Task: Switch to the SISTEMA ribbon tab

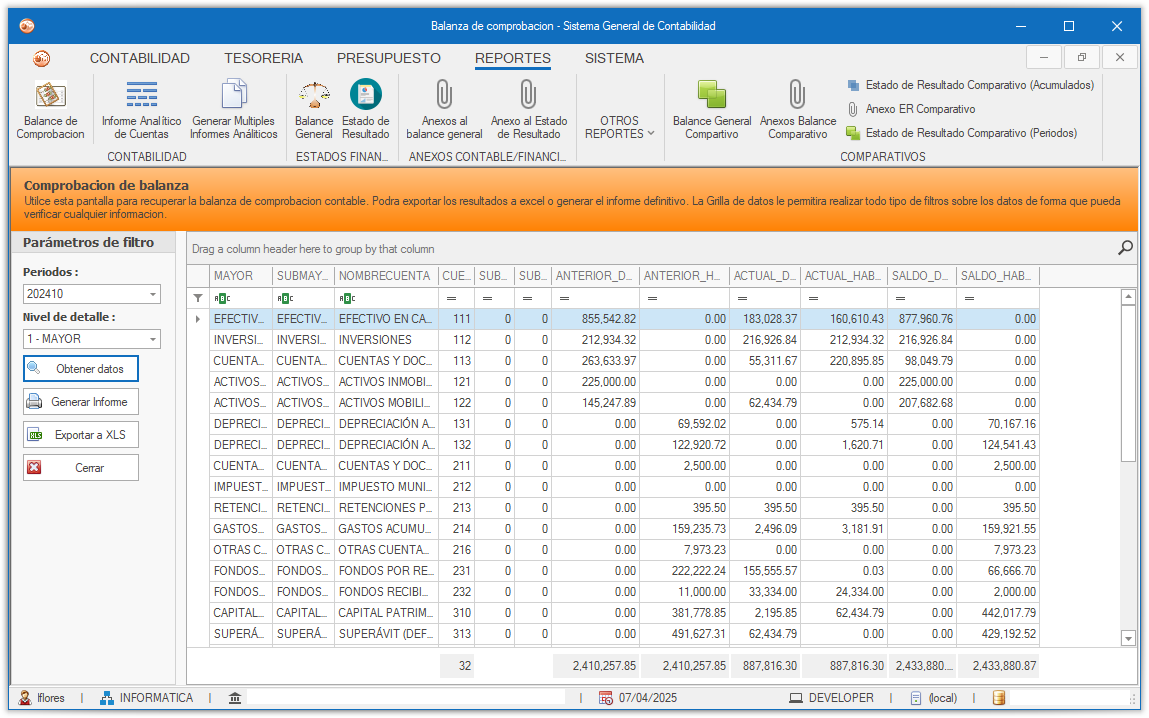Action: 614,58
